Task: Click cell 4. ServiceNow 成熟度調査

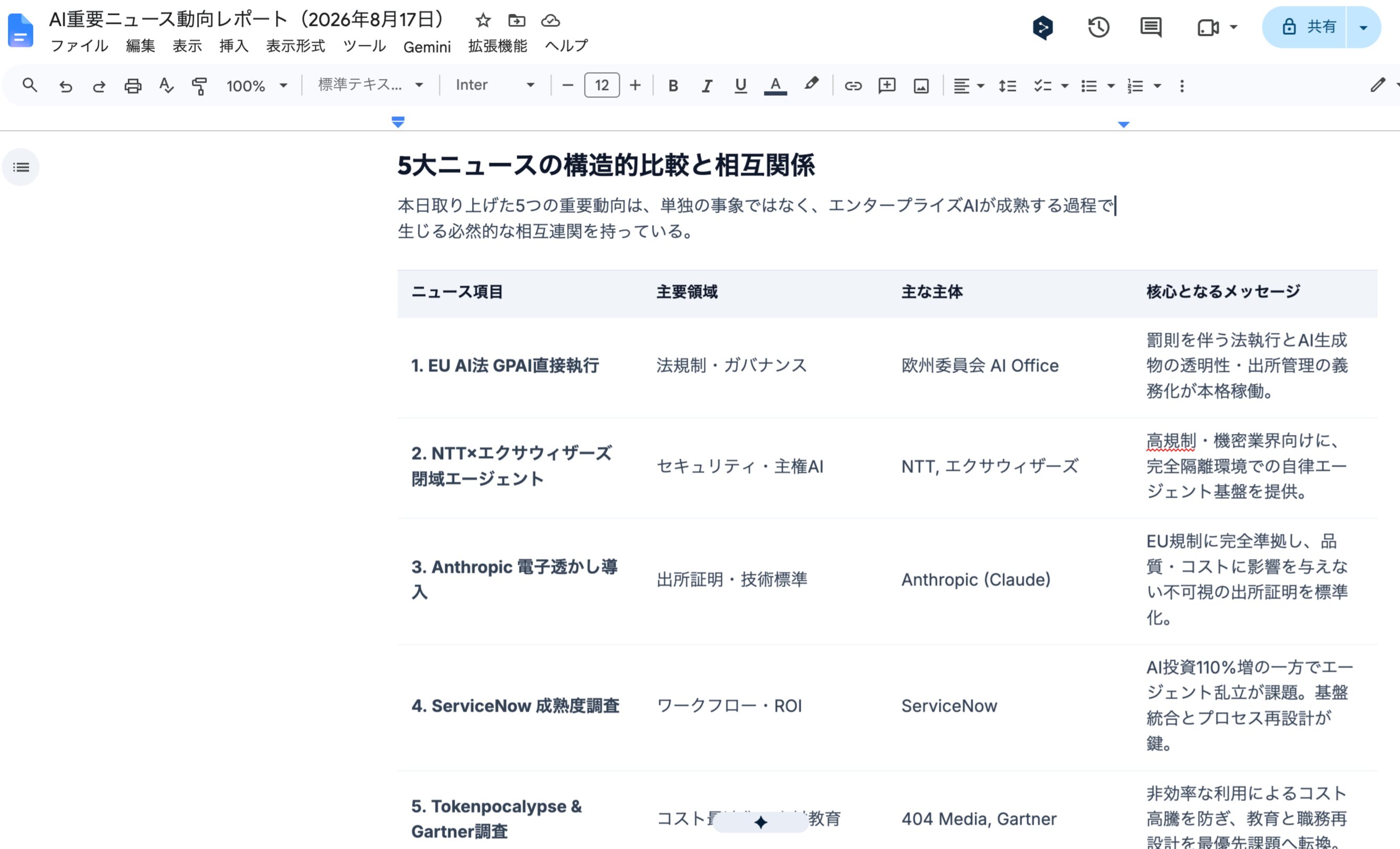Action: point(515,706)
